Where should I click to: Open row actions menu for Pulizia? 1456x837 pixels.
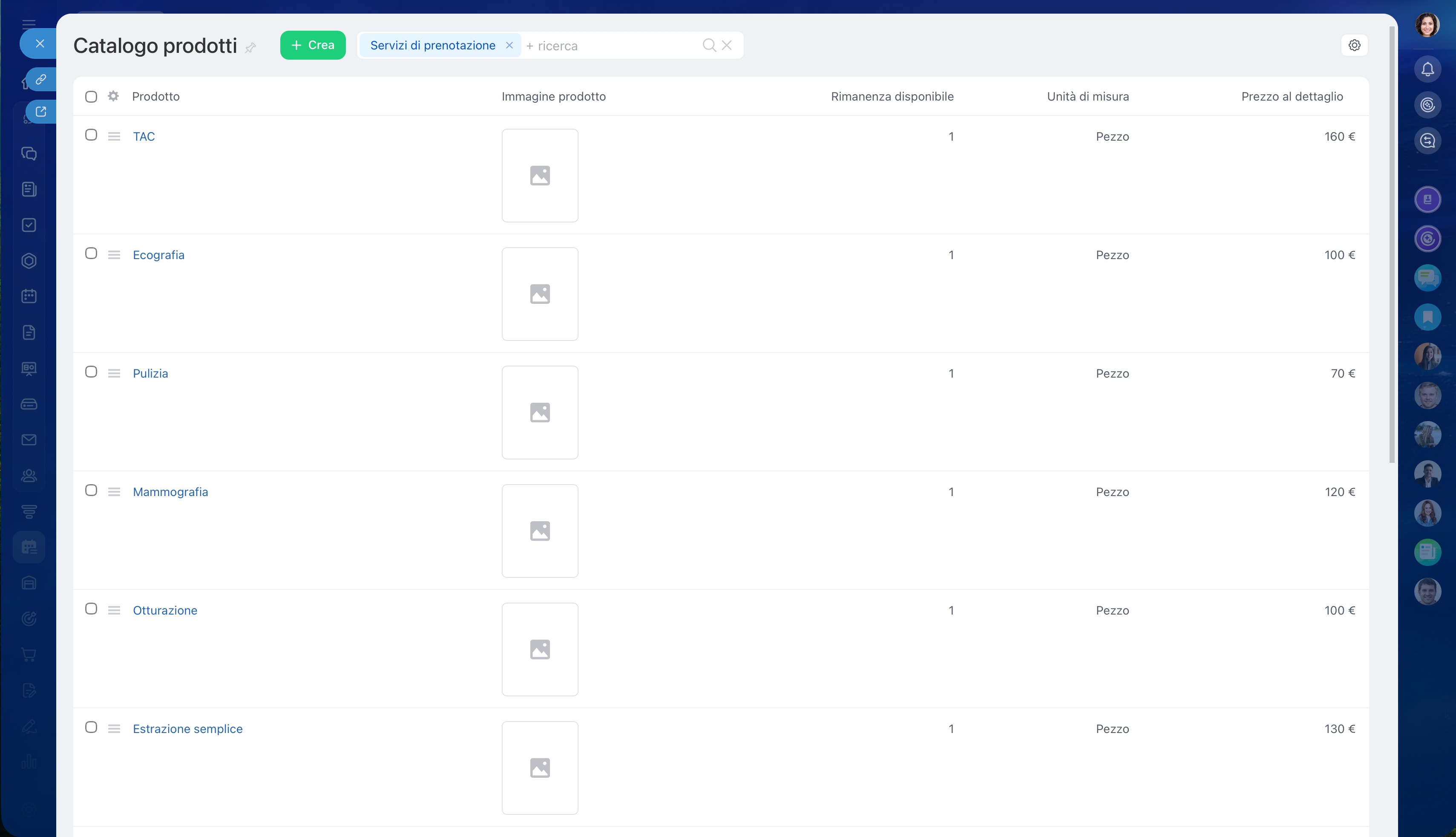pos(114,373)
